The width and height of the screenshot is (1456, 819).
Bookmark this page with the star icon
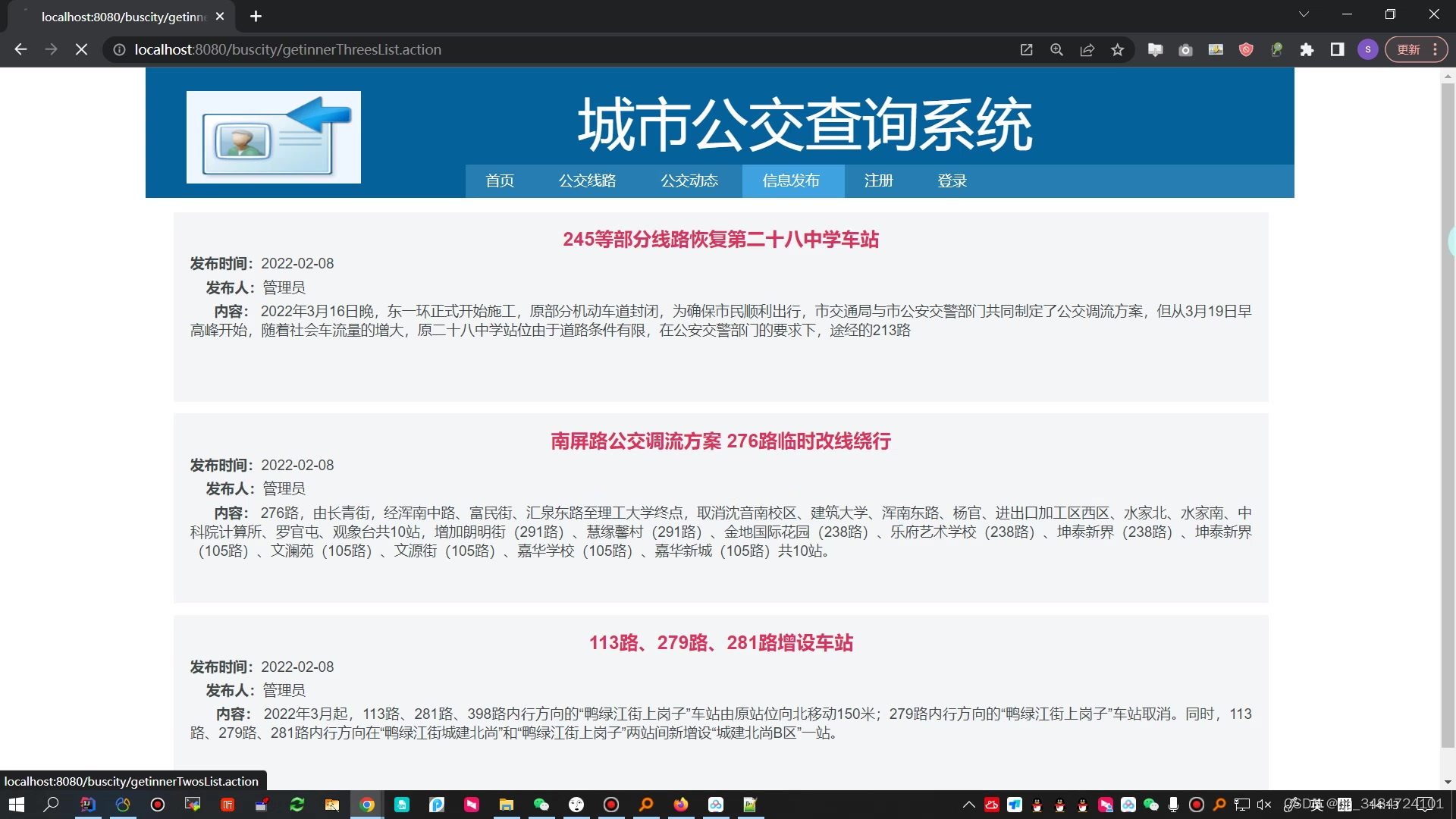[x=1117, y=49]
